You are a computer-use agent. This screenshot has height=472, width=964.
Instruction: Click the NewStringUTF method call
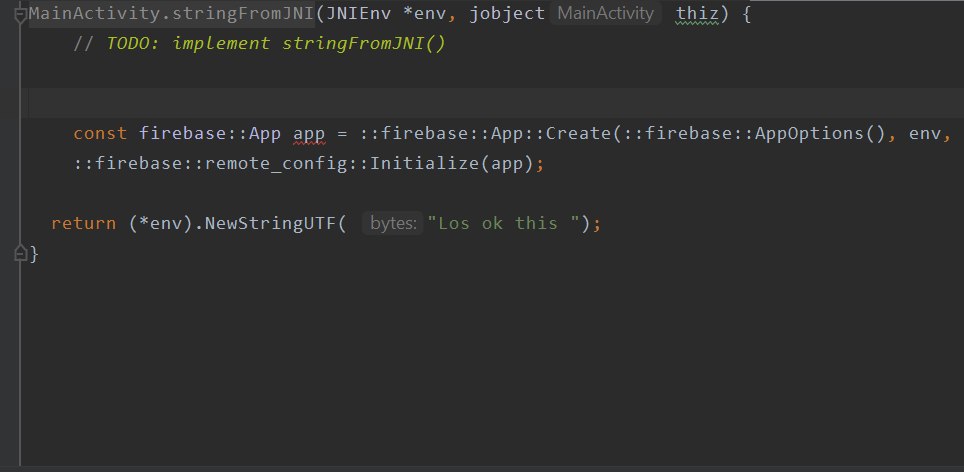click(x=270, y=223)
